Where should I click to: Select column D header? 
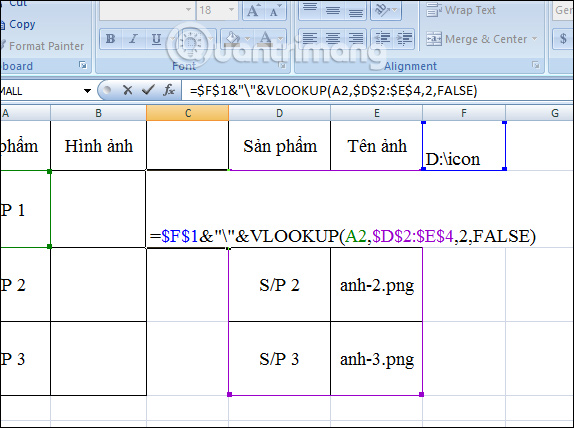280,113
